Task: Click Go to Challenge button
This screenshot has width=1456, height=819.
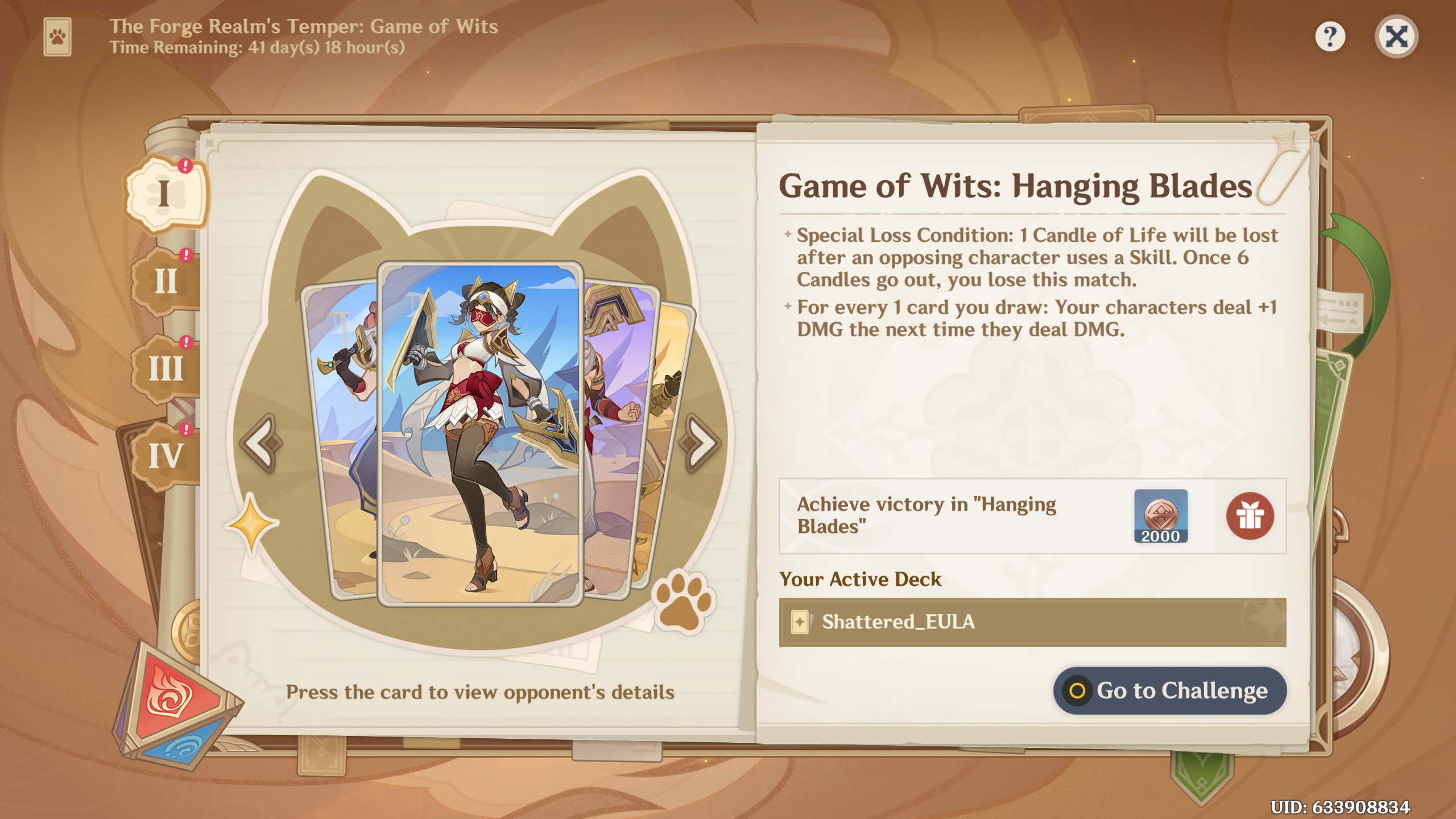Action: click(x=1169, y=690)
